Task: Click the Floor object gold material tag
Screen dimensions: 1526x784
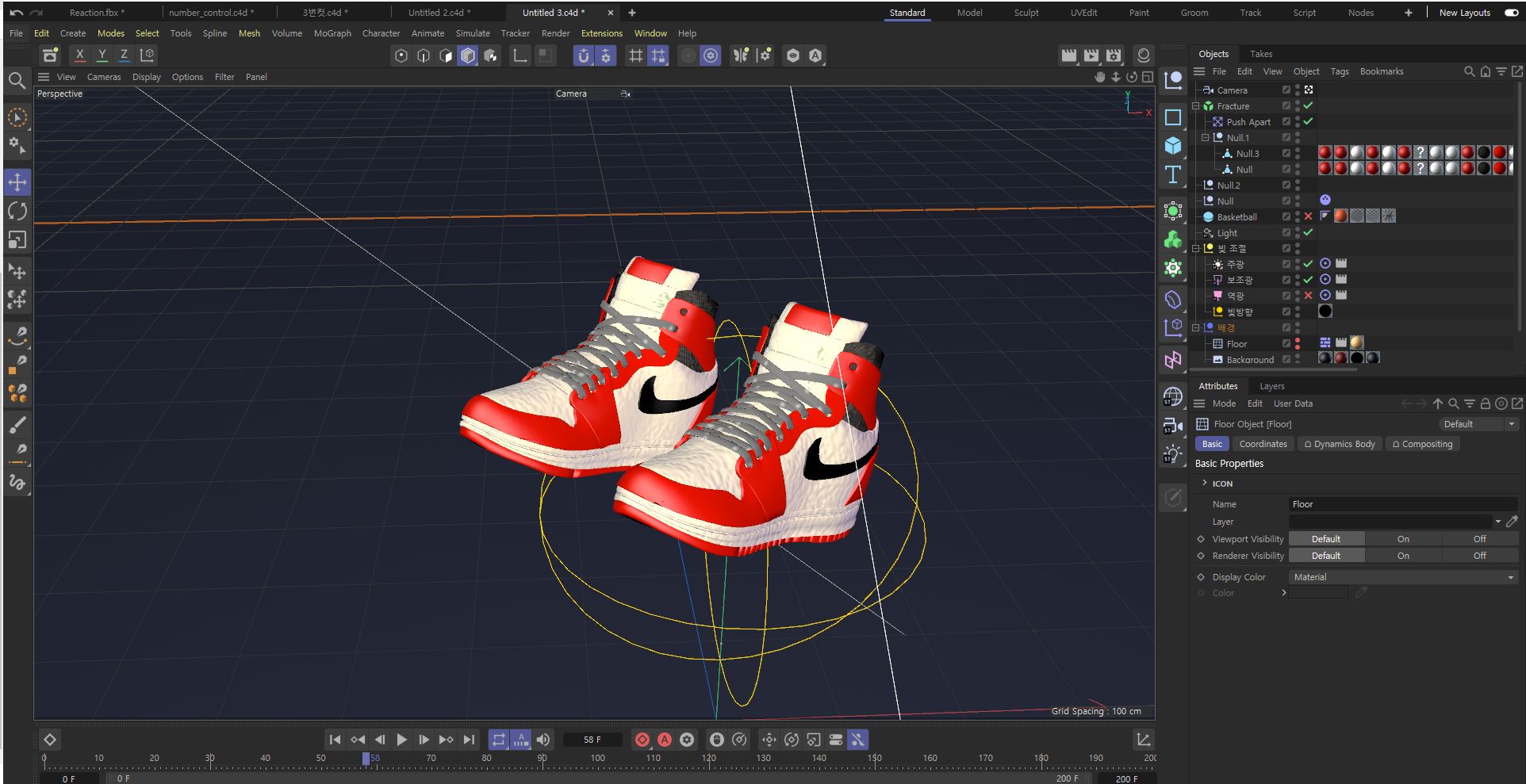Action: click(x=1357, y=342)
